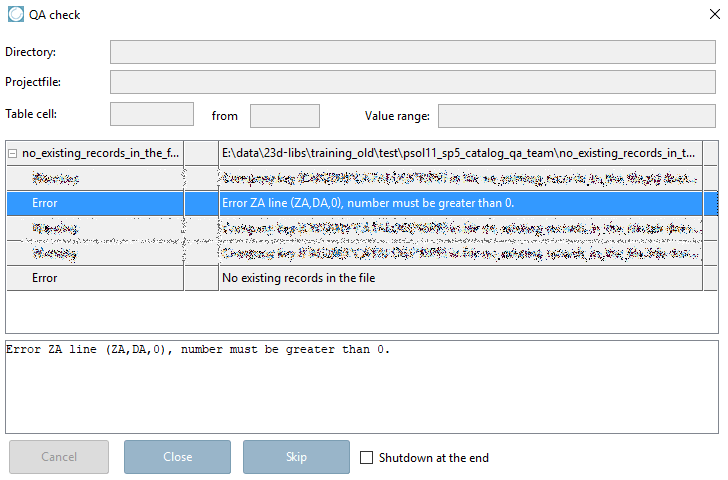Screen dimensions: 728x480
Task: Collapse the no_existing_records_in_the_f... tree node
Action: [x=13, y=153]
